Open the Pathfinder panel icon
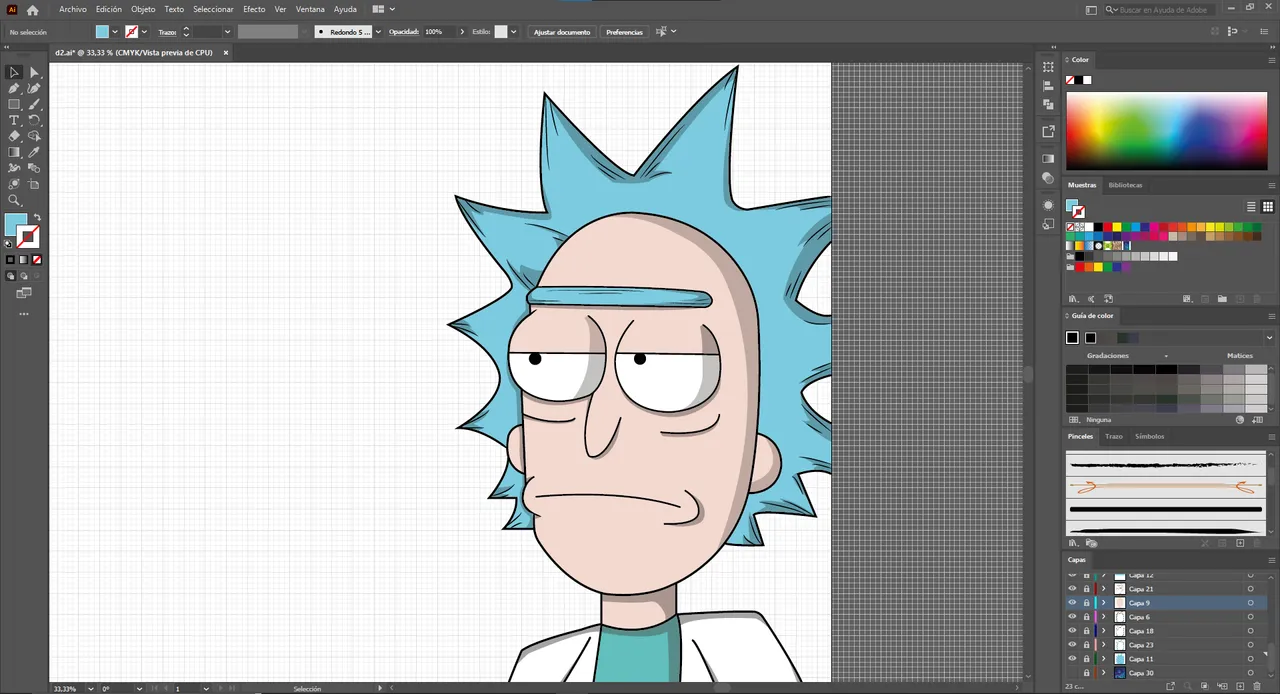Image resolution: width=1280 pixels, height=694 pixels. coord(1048,104)
